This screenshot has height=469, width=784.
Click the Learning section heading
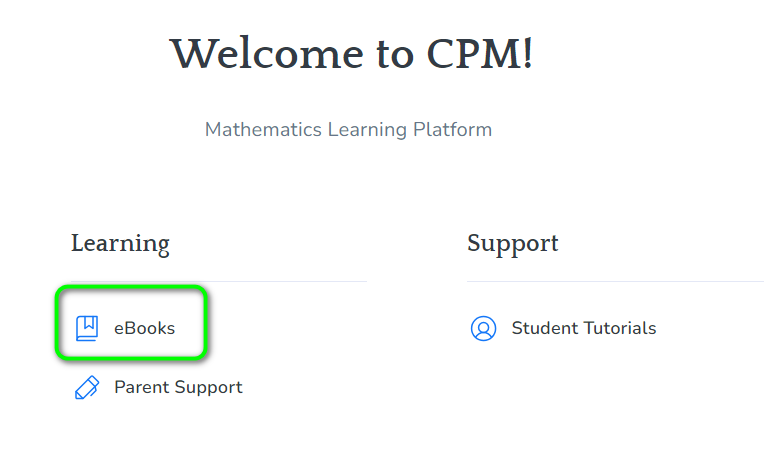coord(120,244)
